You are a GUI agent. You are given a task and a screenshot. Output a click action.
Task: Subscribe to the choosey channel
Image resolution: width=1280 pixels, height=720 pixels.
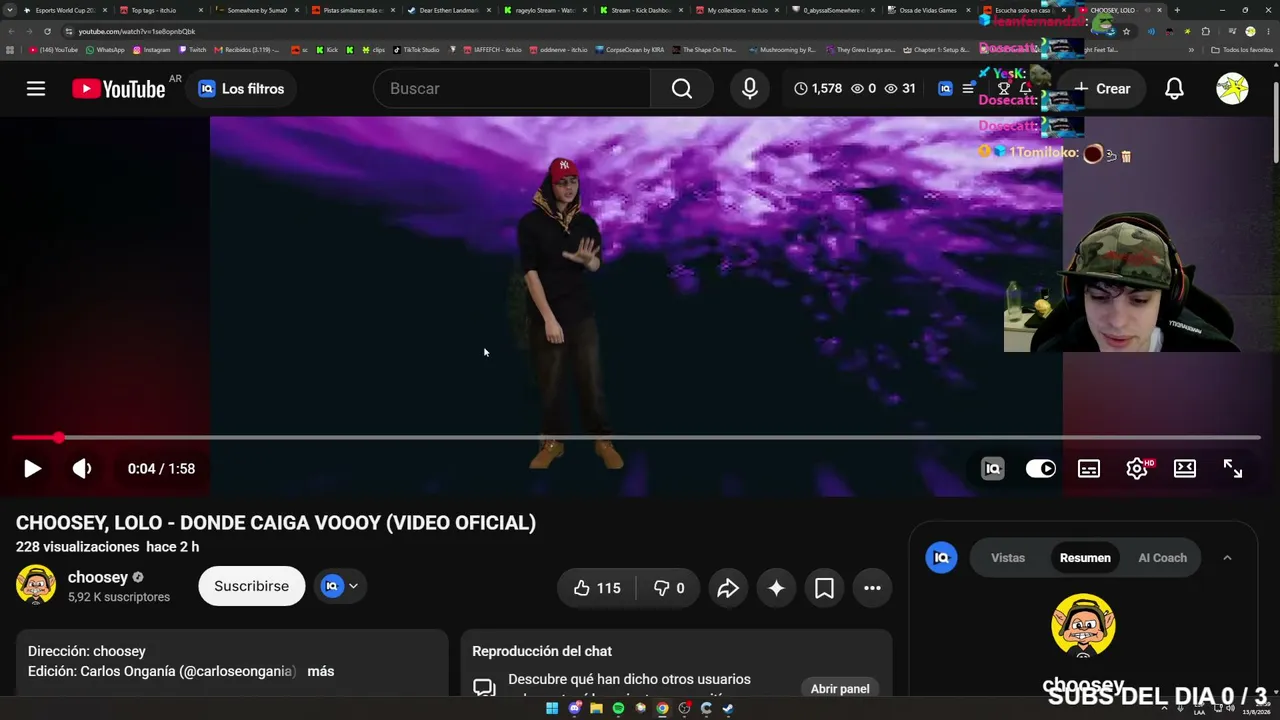pos(251,586)
